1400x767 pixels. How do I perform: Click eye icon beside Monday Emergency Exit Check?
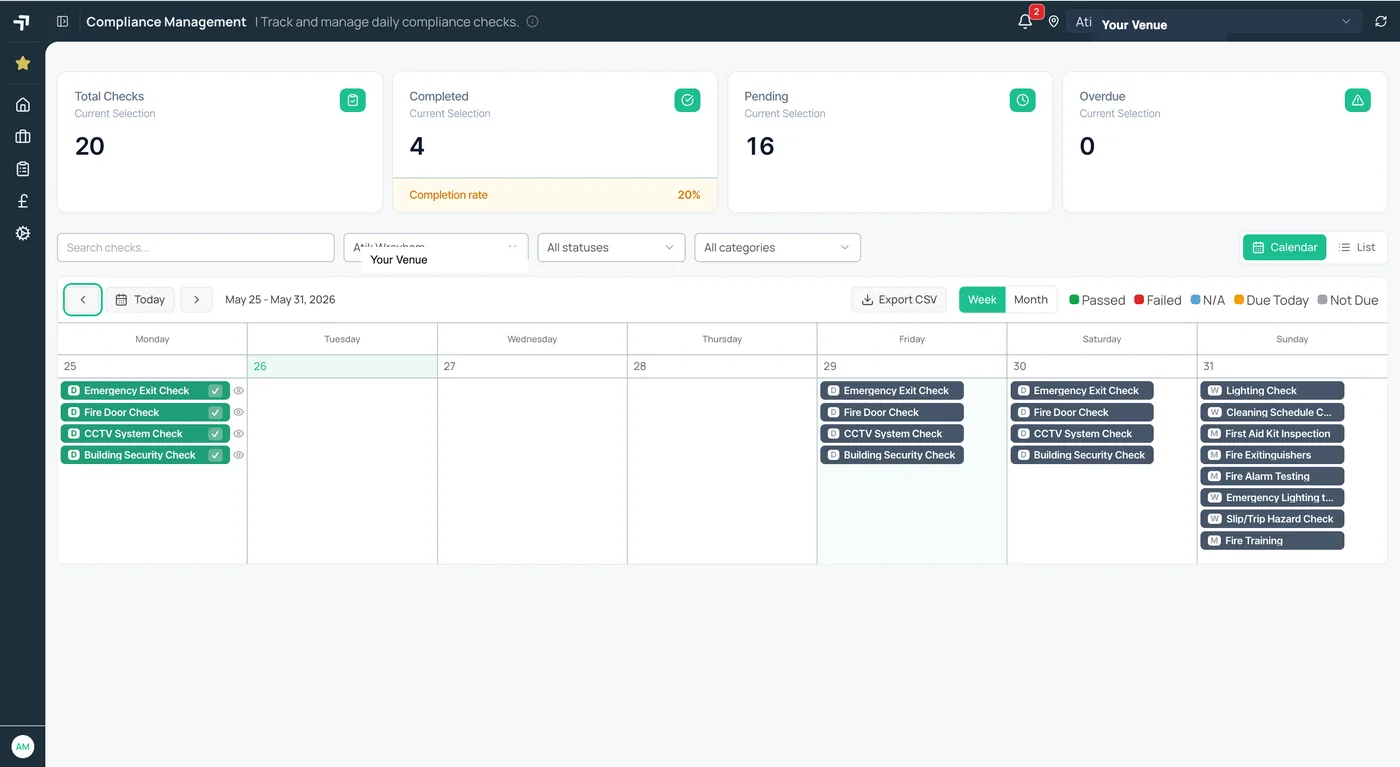[239, 391]
